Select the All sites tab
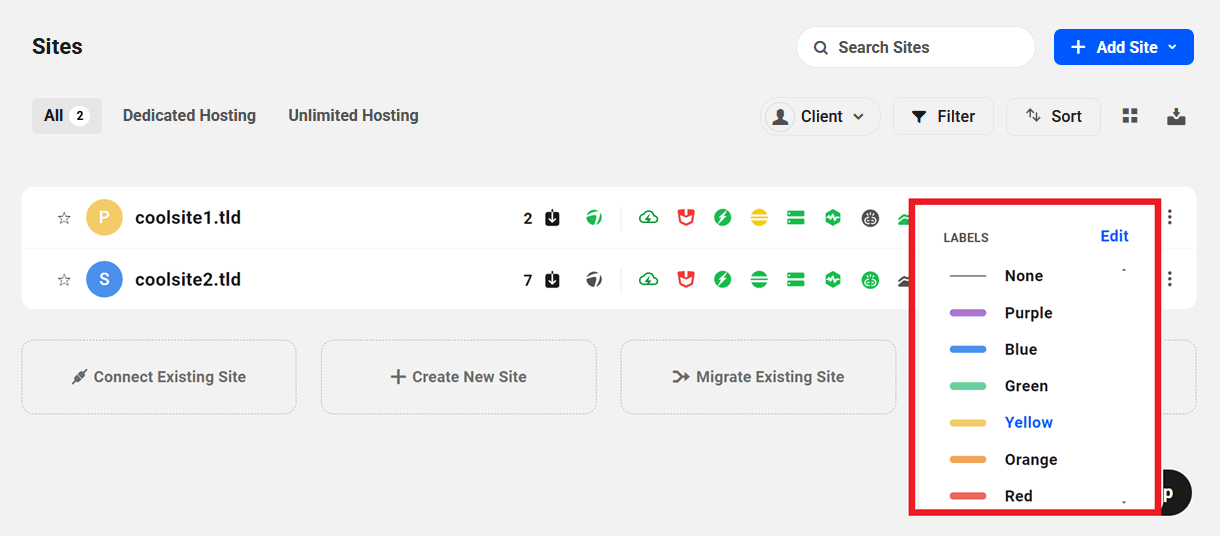This screenshot has height=536, width=1220. click(x=67, y=116)
